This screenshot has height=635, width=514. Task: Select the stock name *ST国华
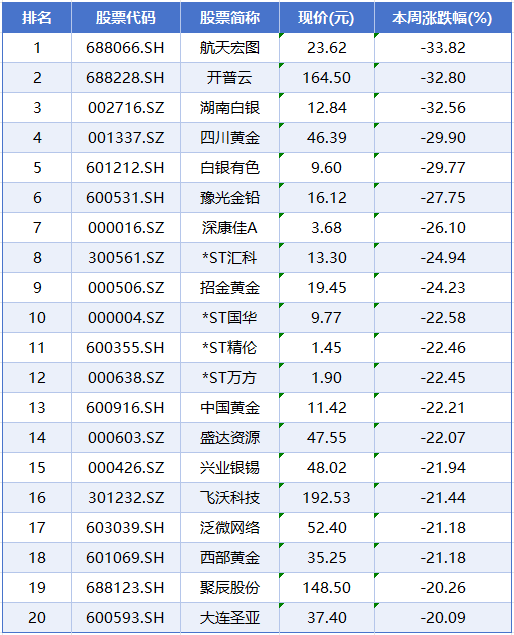(x=230, y=318)
